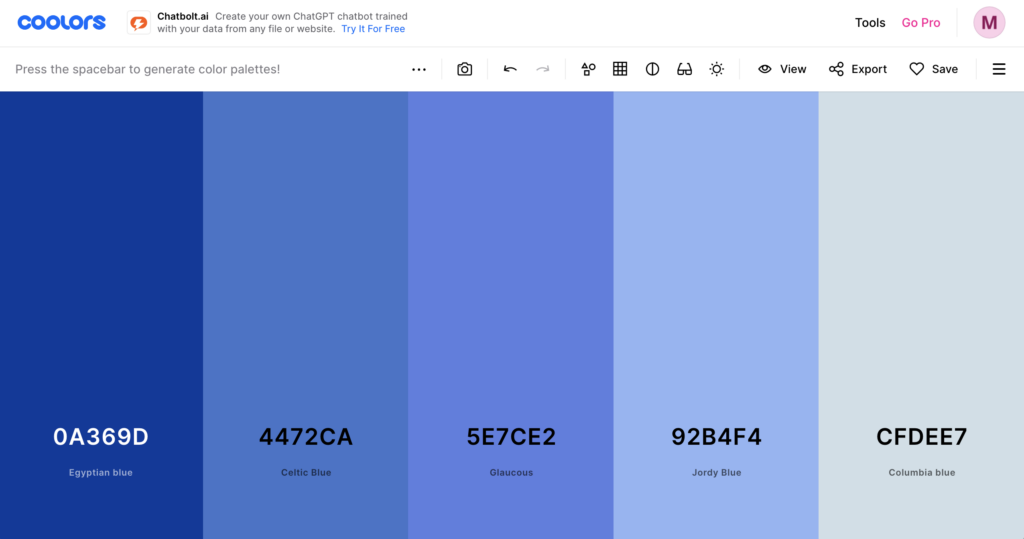Click the Jordy Blue color name

(716, 472)
